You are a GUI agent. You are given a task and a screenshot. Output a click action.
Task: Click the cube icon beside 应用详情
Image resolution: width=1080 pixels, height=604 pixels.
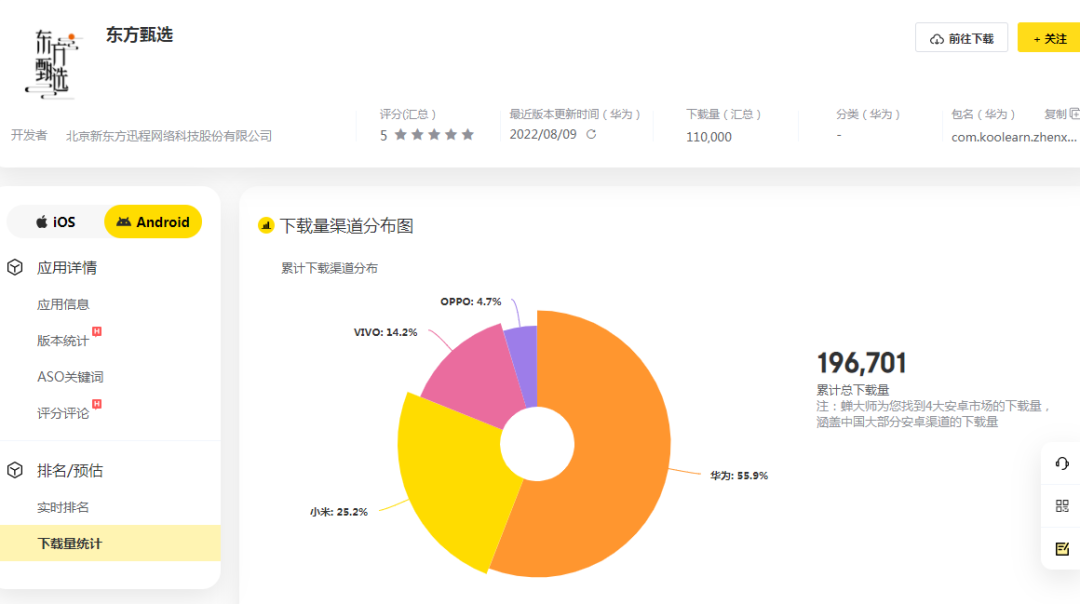[14, 267]
